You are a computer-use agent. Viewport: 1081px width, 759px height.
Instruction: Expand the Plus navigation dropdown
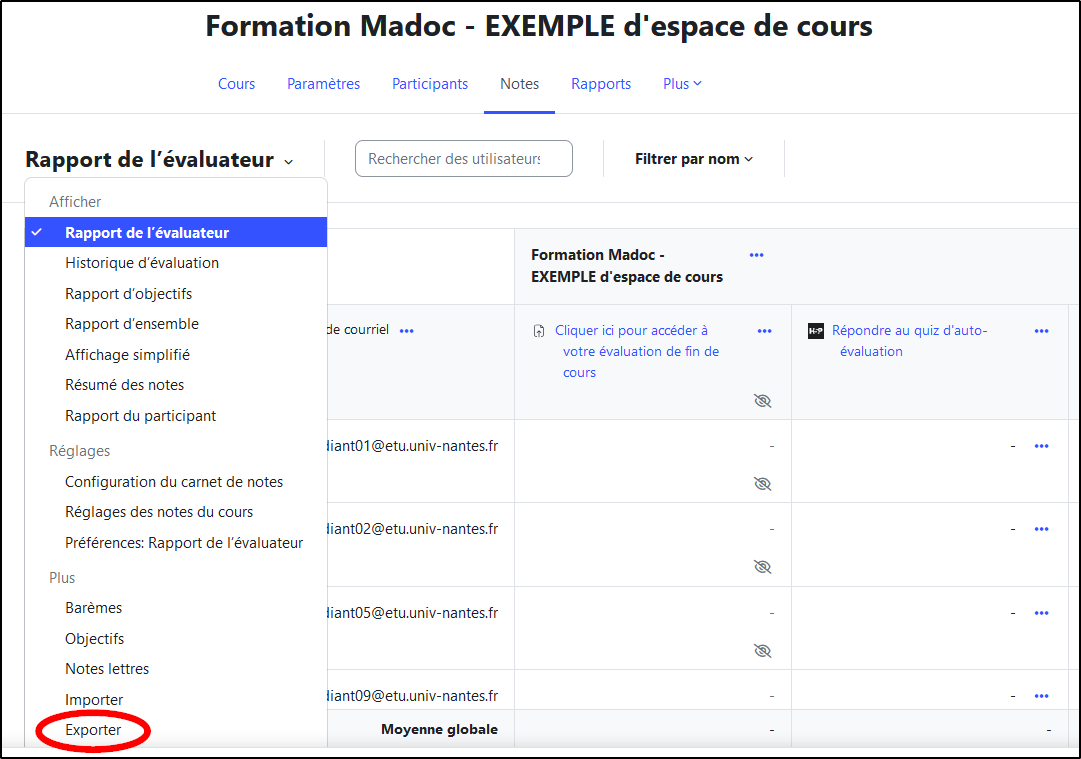coord(682,84)
